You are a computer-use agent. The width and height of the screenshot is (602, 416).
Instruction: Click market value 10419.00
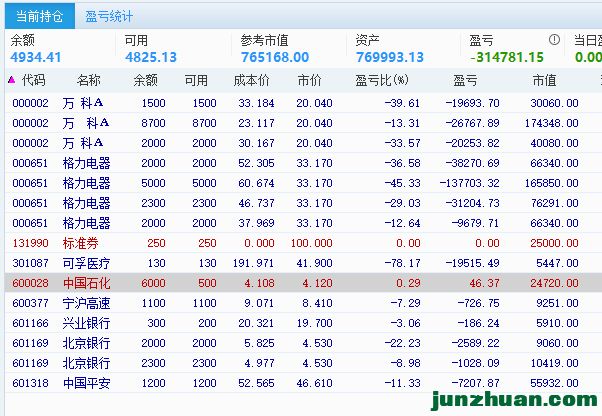[554, 363]
